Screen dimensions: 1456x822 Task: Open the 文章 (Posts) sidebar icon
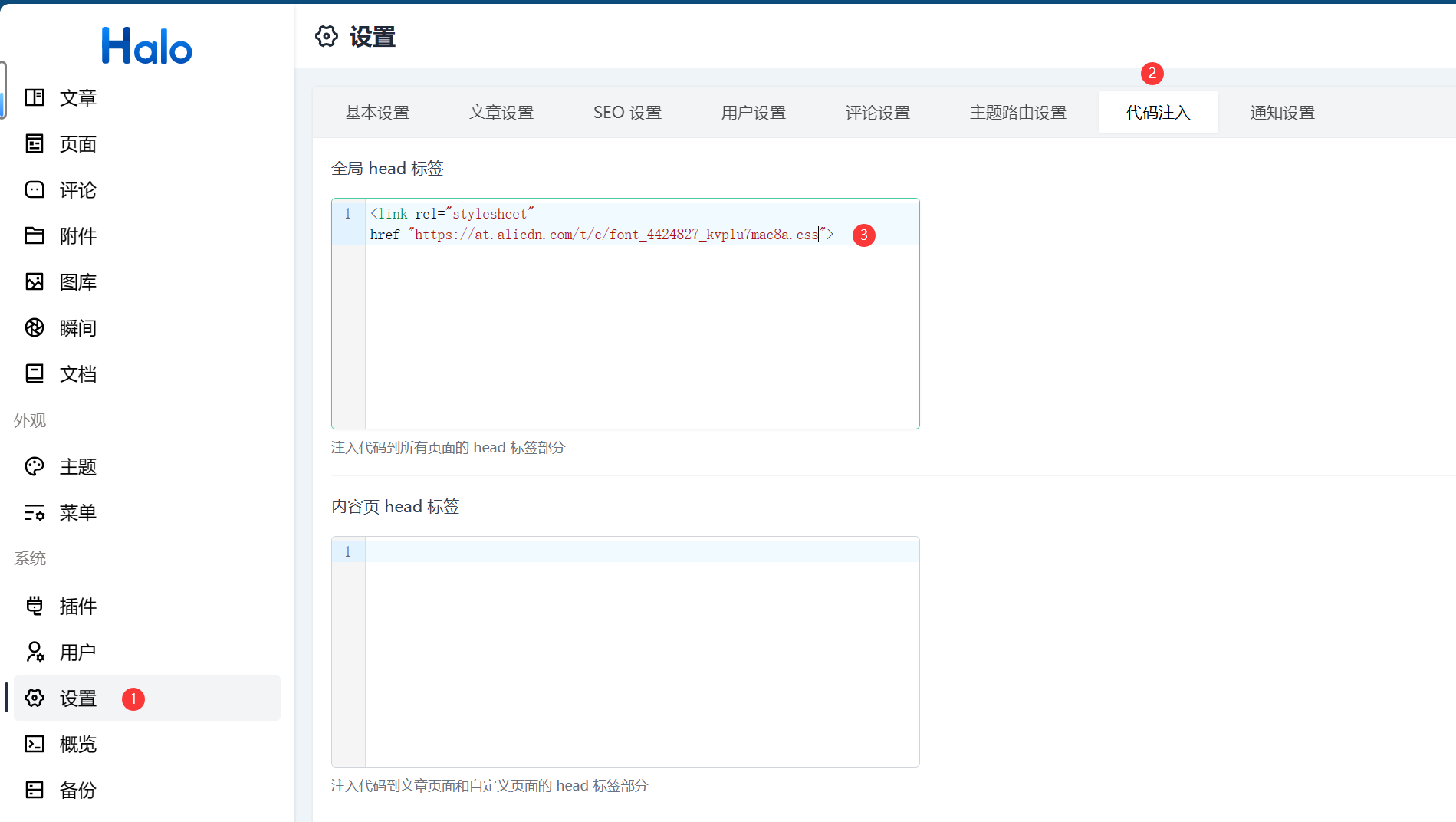(x=35, y=97)
